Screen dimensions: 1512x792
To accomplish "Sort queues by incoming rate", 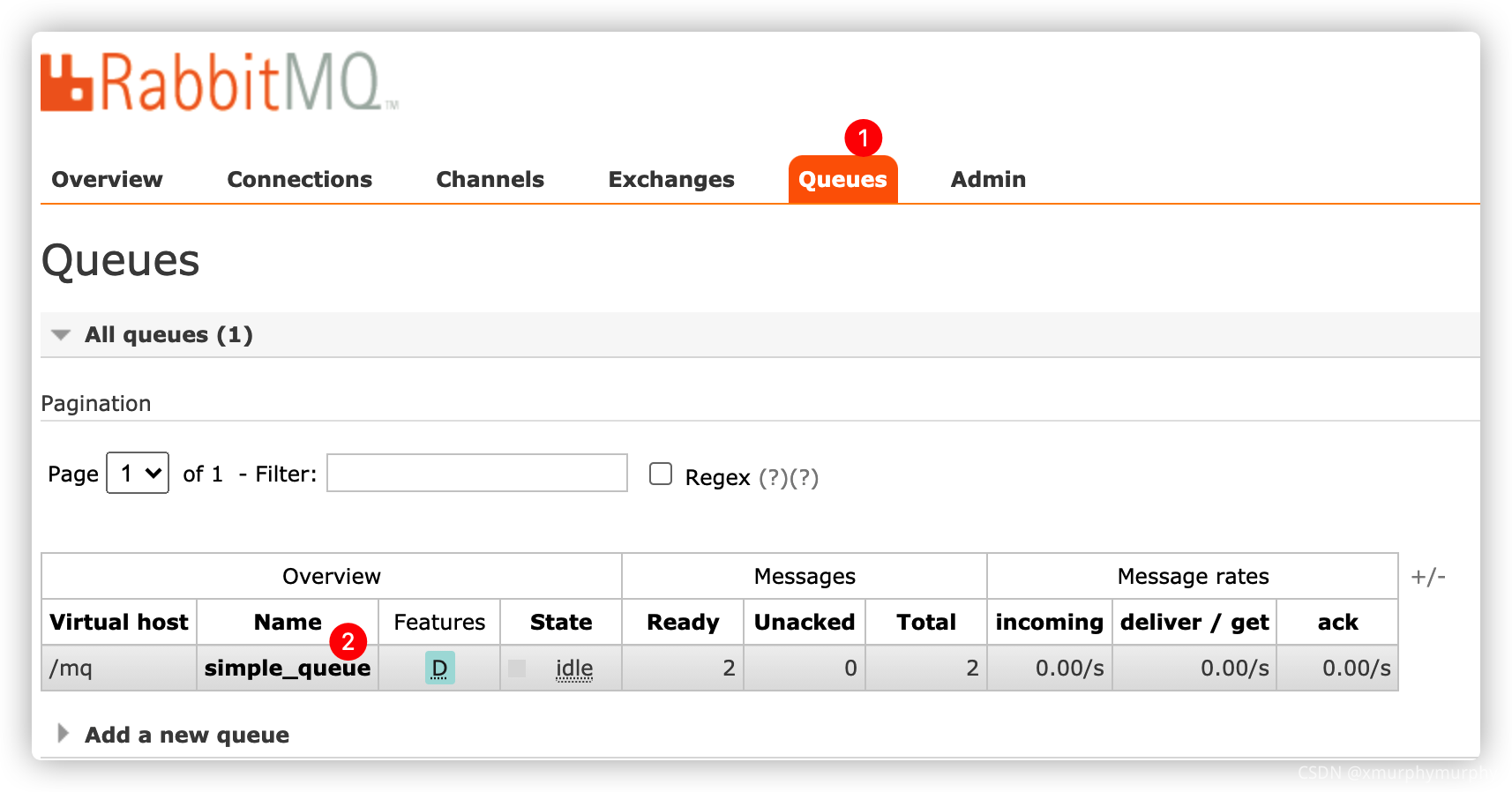I will pos(1049,622).
